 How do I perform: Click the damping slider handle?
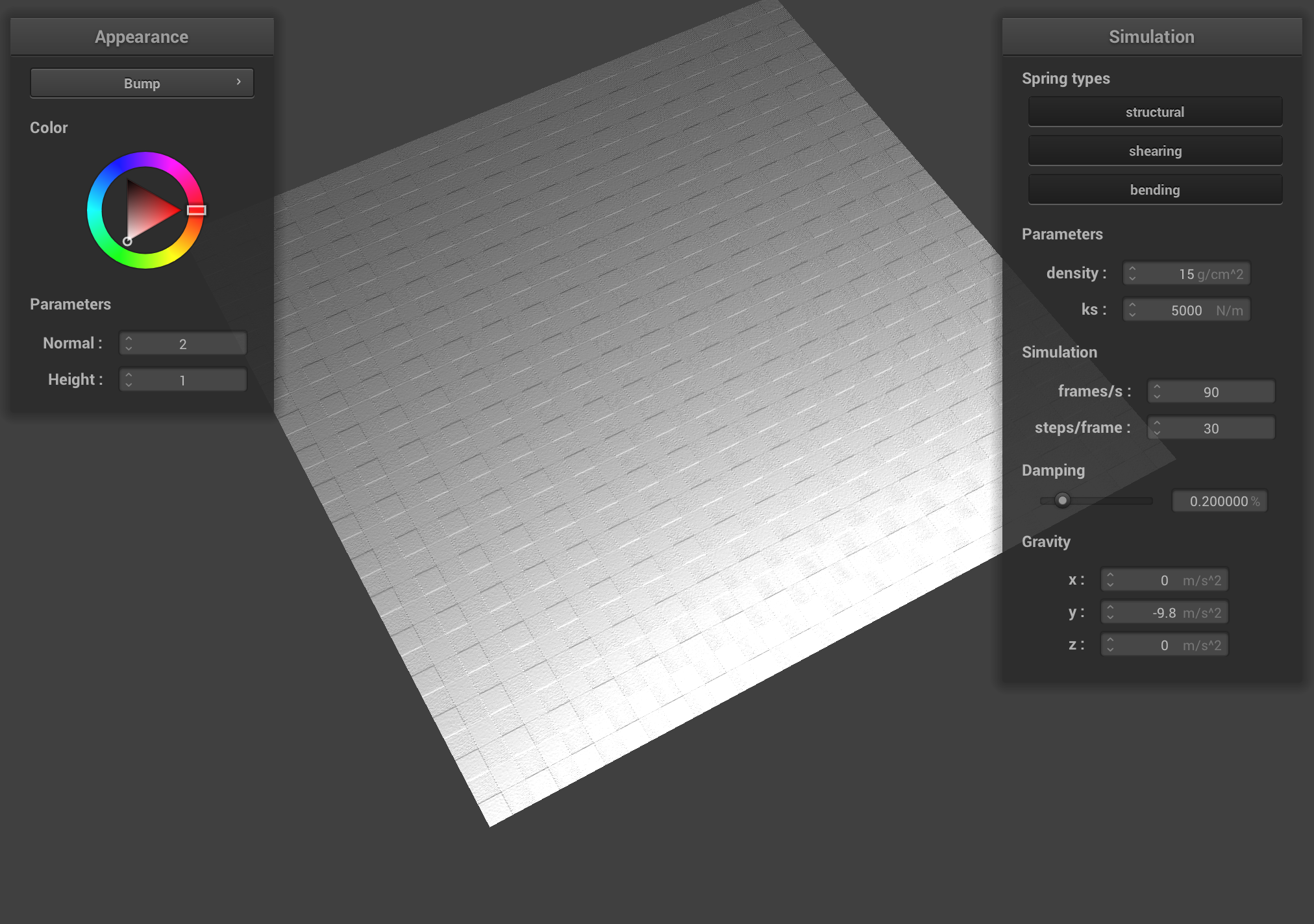click(x=1062, y=500)
